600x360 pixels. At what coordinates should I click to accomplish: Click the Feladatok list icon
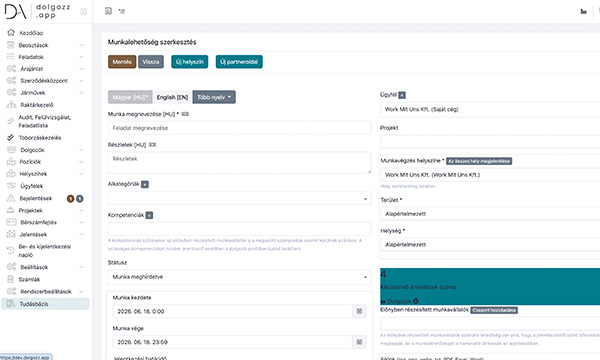pyautogui.click(x=11, y=57)
